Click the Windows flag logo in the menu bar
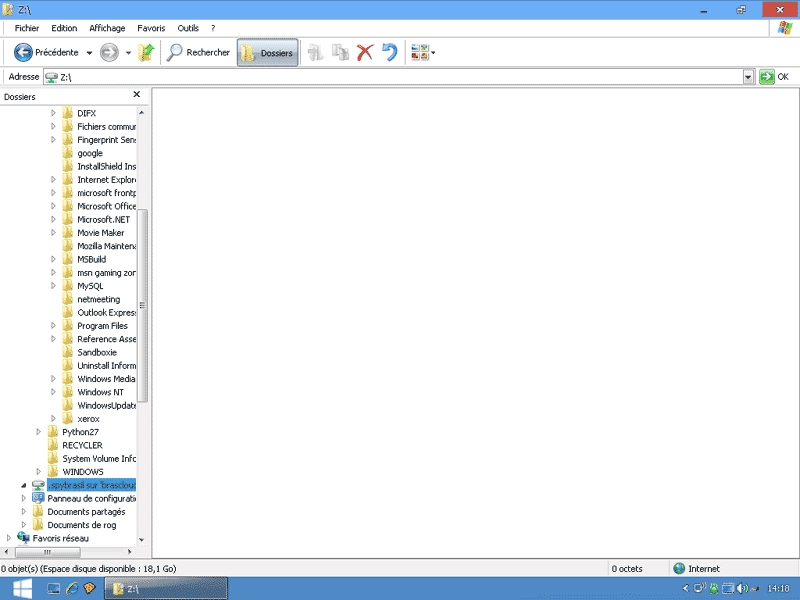 [x=785, y=28]
